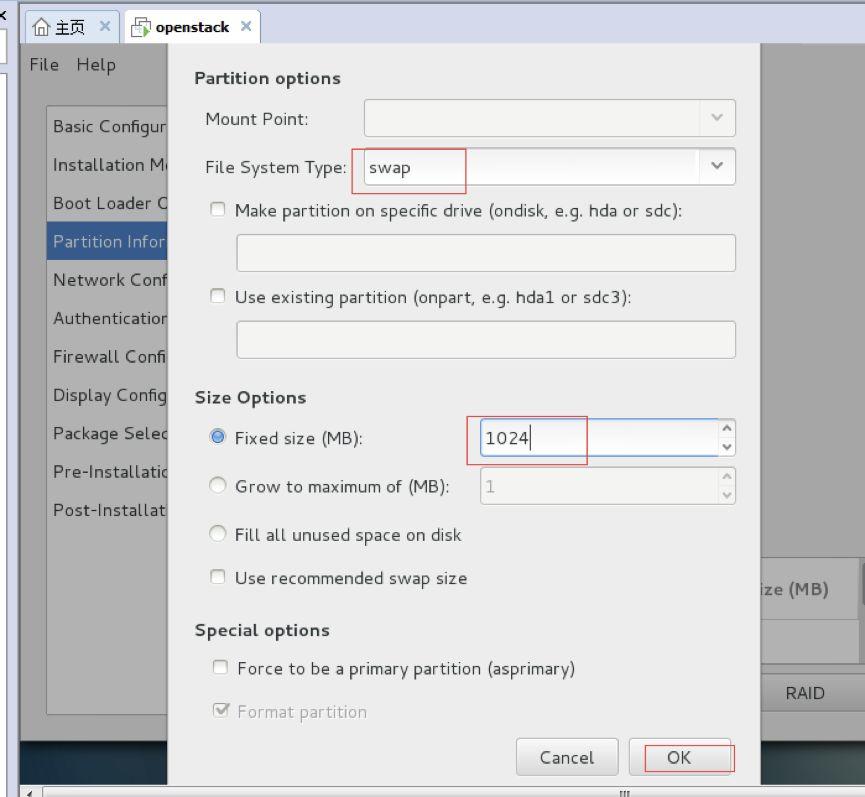Expand the File System Type dropdown

click(x=716, y=167)
